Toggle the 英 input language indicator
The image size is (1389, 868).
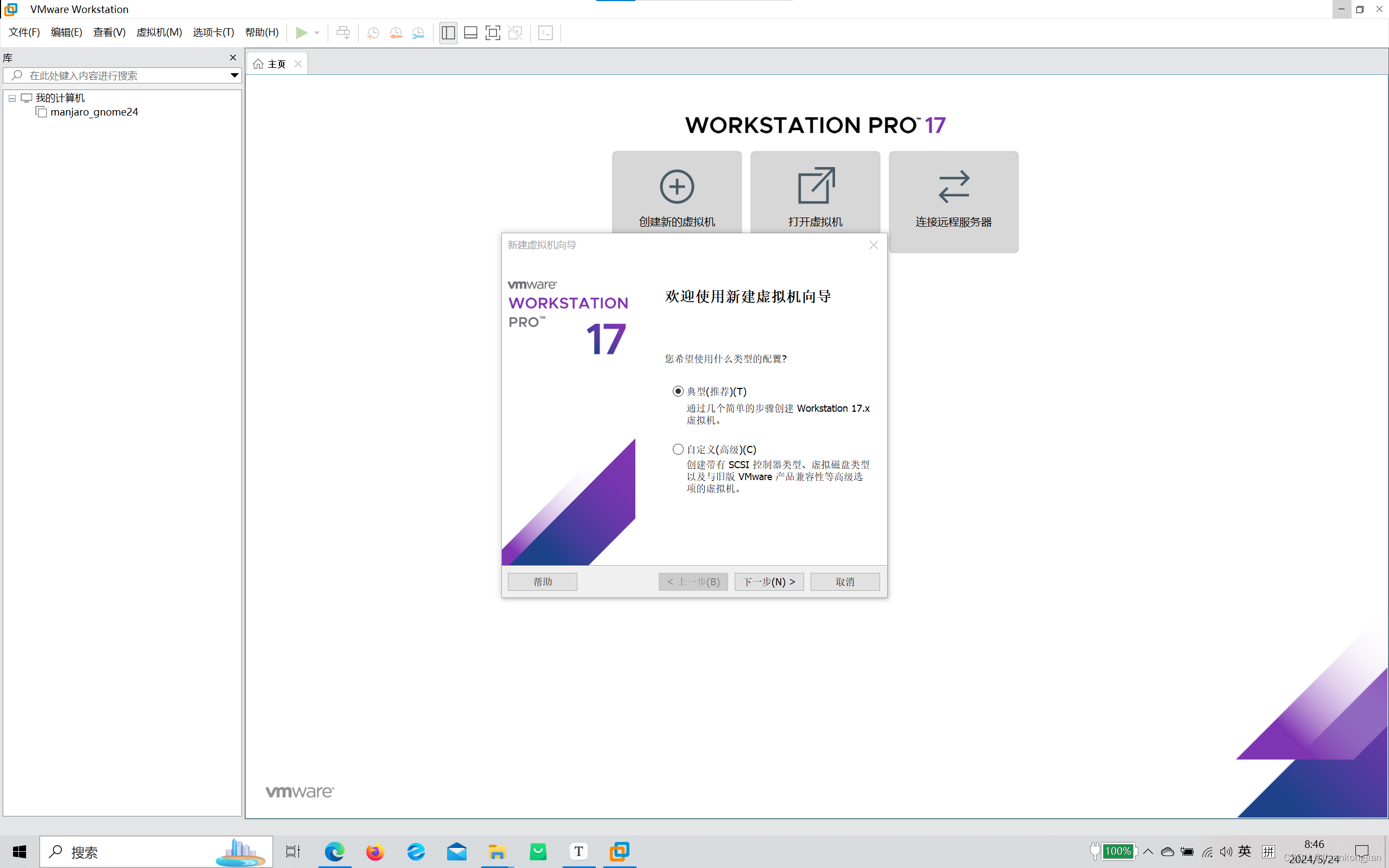click(x=1244, y=851)
